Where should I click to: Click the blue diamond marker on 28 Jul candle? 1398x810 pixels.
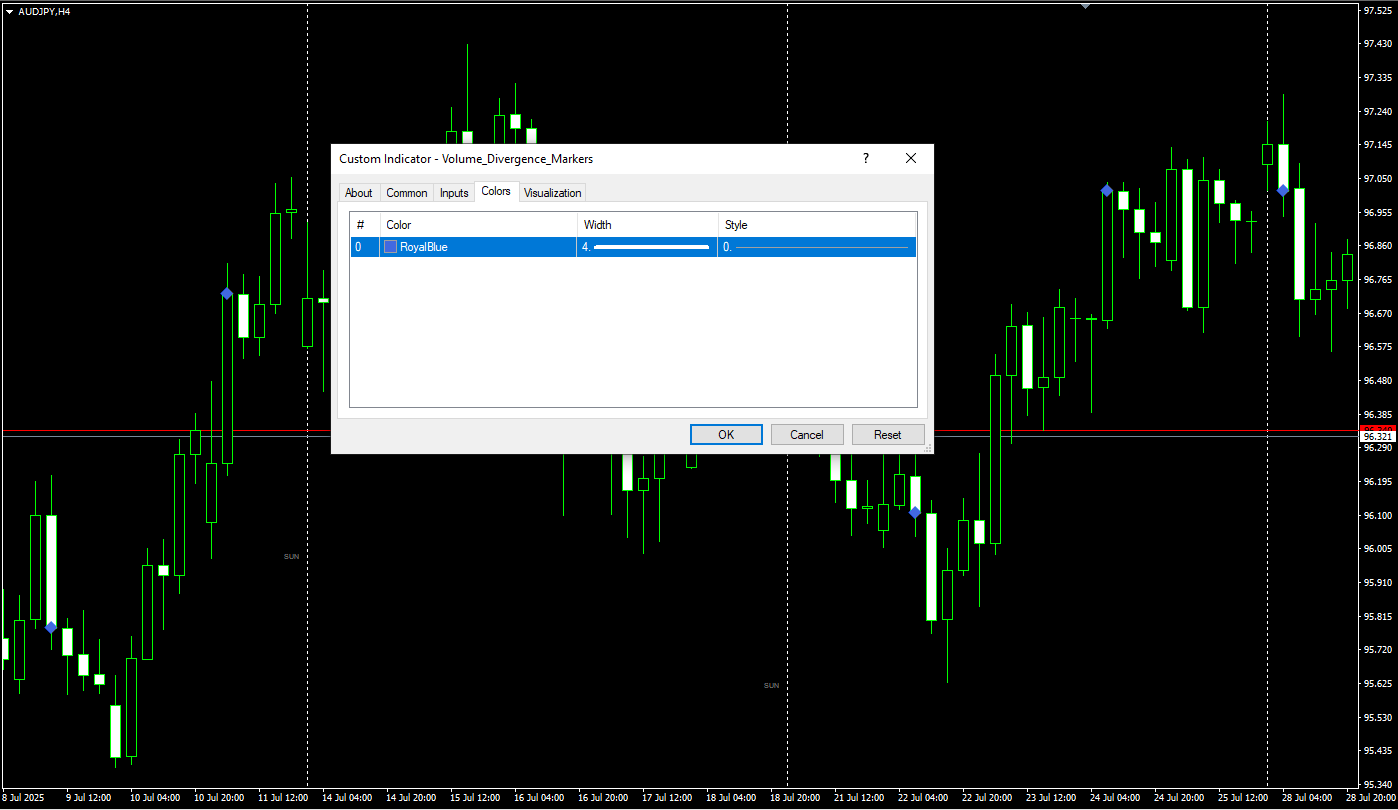pos(1283,190)
